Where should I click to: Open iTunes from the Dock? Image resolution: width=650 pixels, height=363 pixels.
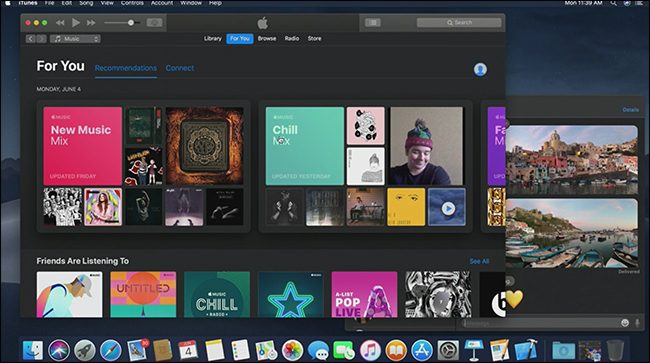[370, 350]
